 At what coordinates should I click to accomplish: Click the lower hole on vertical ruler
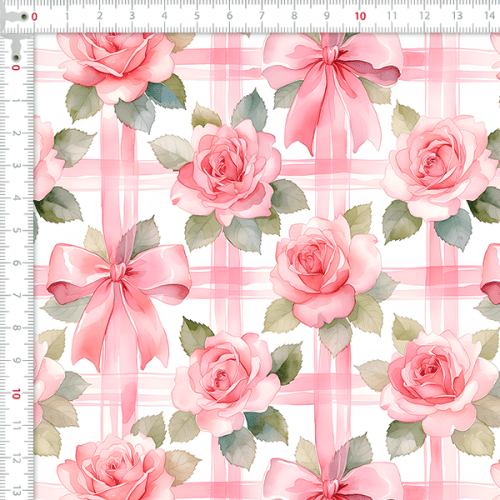click(x=16, y=58)
